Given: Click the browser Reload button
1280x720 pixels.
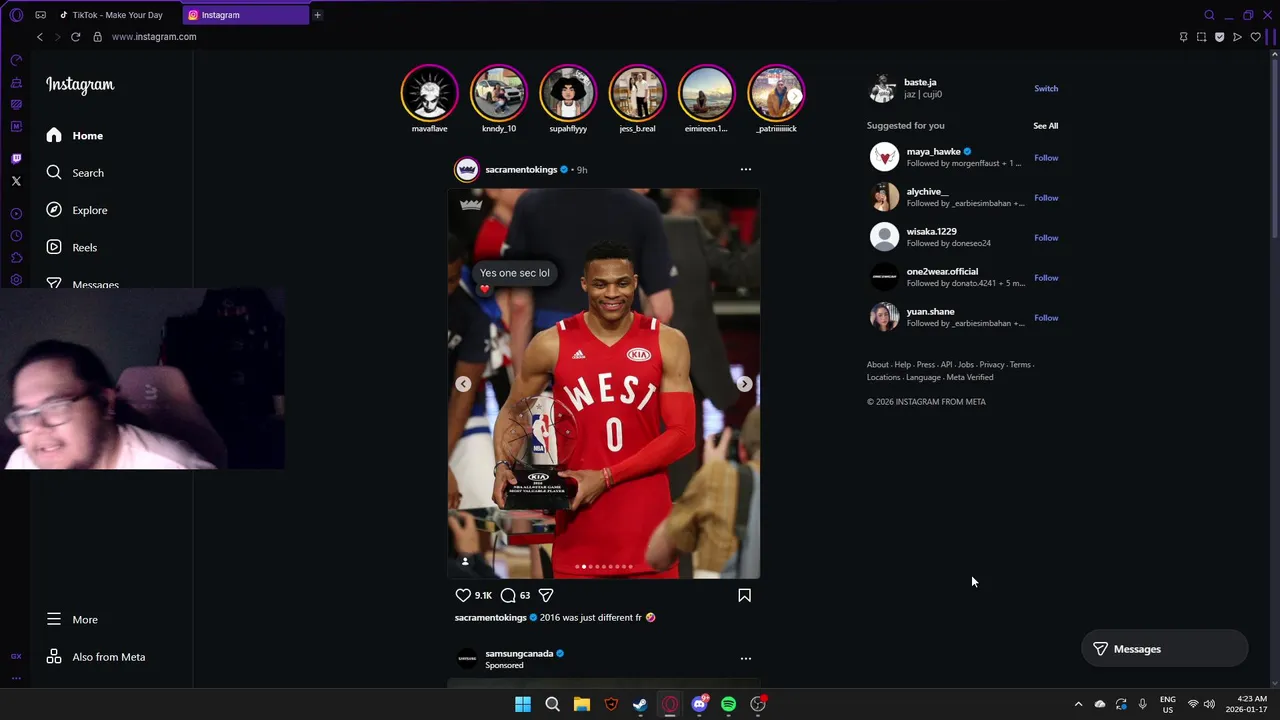Looking at the screenshot, I should [75, 37].
